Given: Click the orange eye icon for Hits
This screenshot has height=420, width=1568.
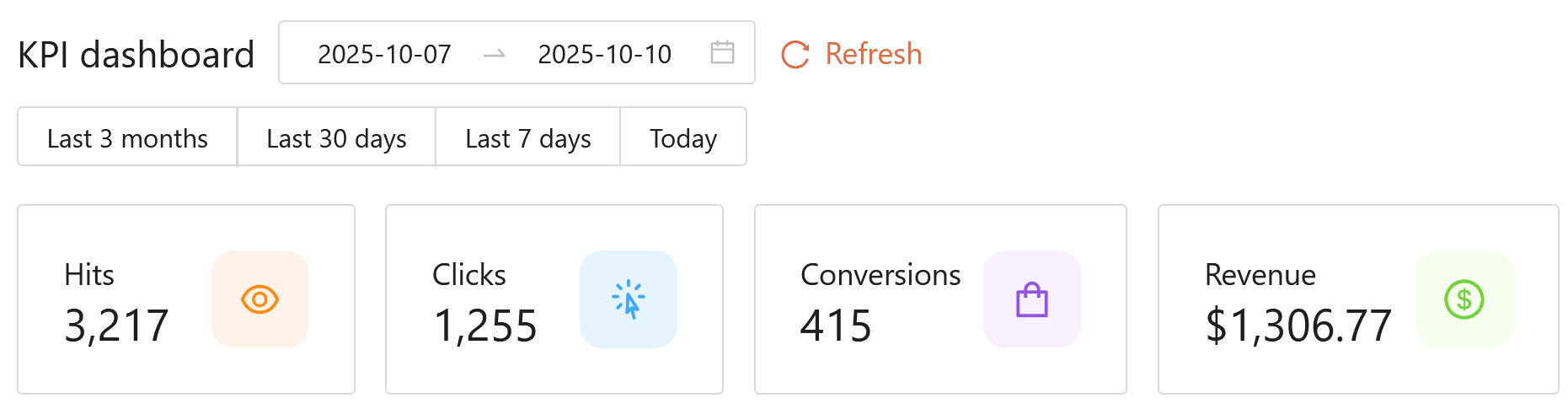Looking at the screenshot, I should point(260,299).
